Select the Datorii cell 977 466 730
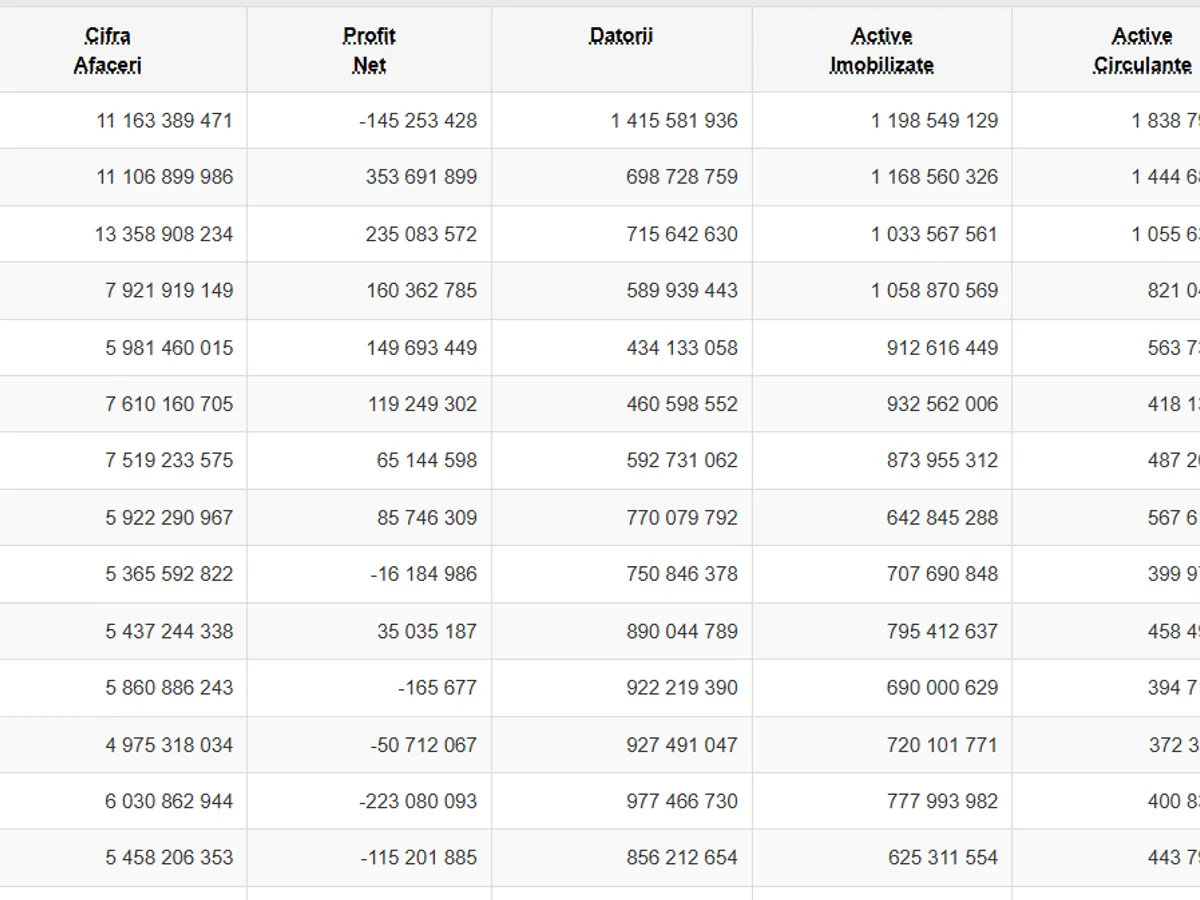 [682, 801]
